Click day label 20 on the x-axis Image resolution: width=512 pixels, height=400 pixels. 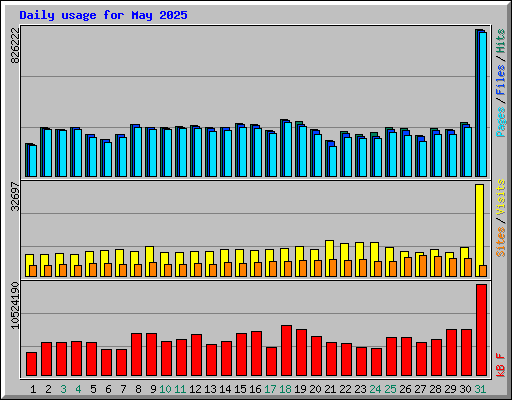(x=315, y=389)
